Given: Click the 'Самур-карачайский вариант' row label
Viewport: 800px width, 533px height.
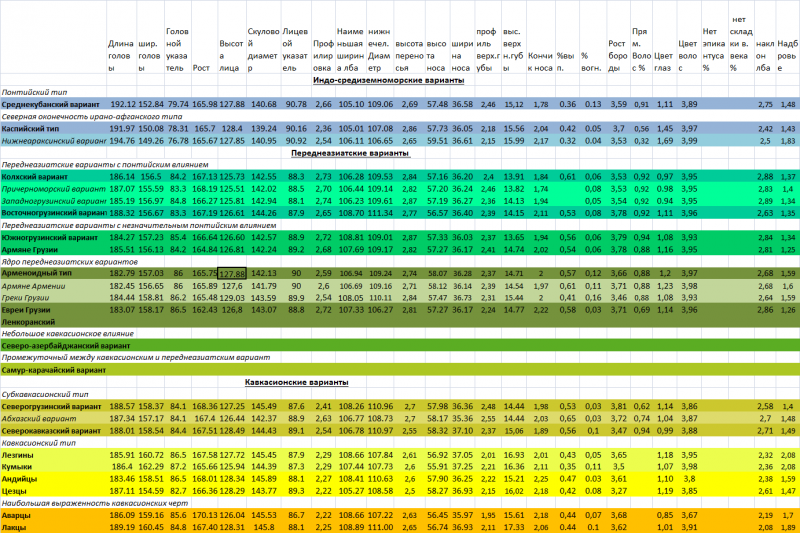Looking at the screenshot, I should 54,370.
